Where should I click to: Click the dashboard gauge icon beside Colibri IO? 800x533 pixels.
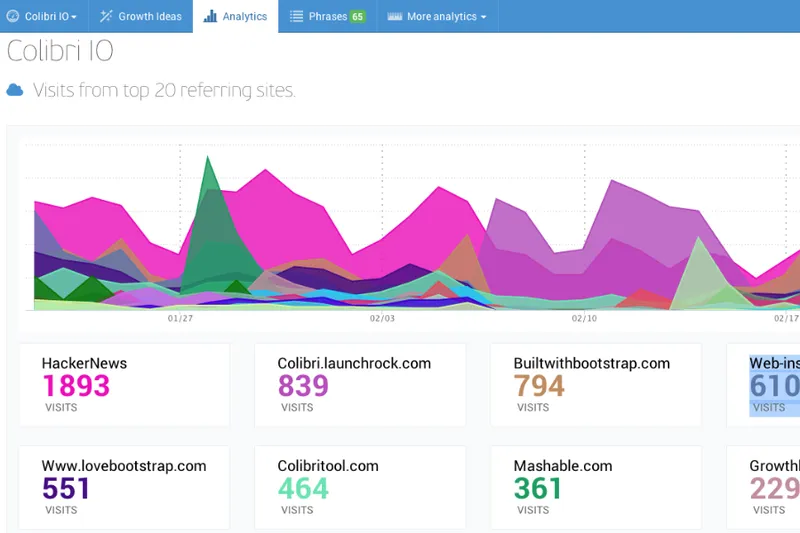13,16
